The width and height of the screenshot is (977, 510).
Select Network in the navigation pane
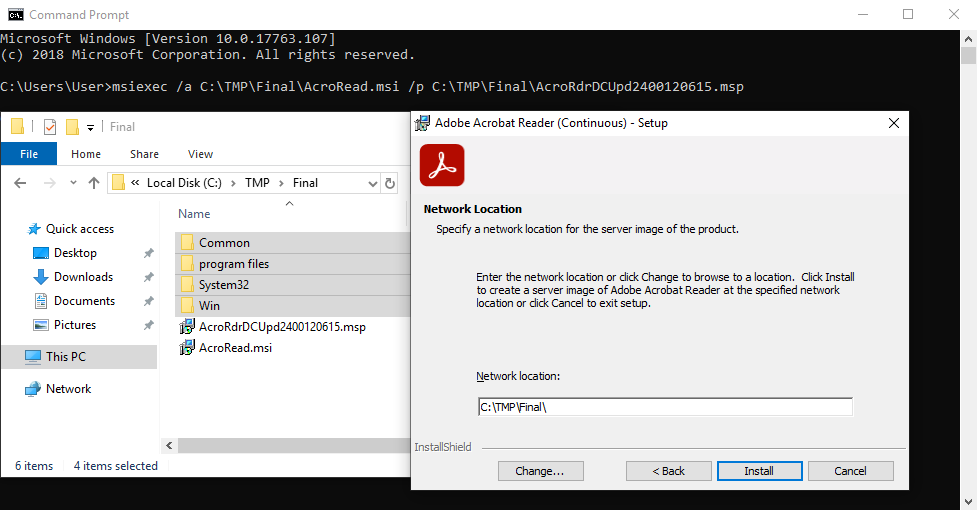pyautogui.click(x=69, y=389)
